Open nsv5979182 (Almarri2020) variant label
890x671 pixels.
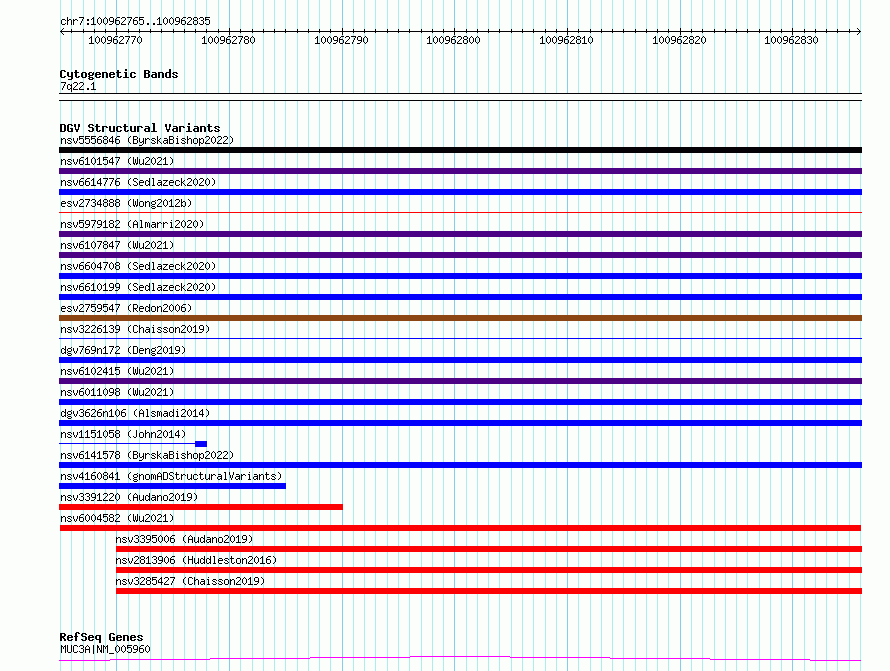coord(132,224)
